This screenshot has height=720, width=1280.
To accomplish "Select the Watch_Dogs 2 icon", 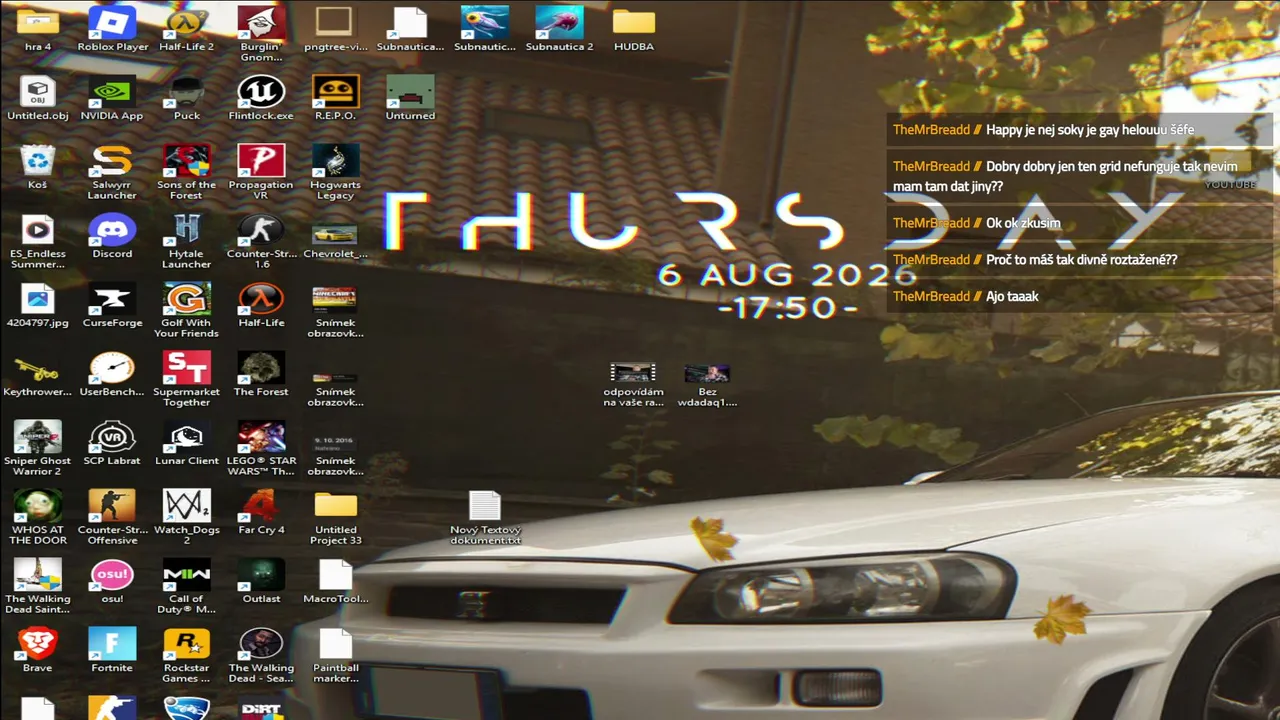I will coord(186,517).
